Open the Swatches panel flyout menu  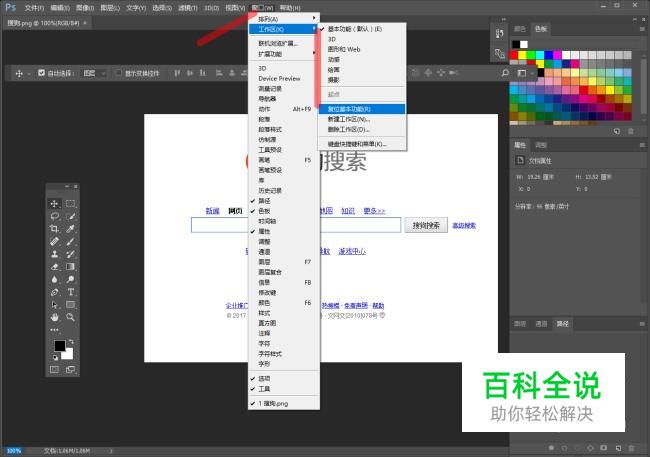(642, 29)
